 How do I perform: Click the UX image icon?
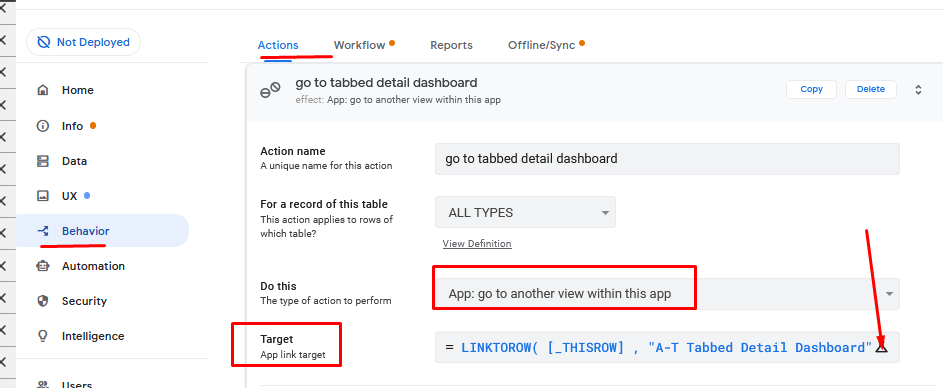tap(43, 196)
